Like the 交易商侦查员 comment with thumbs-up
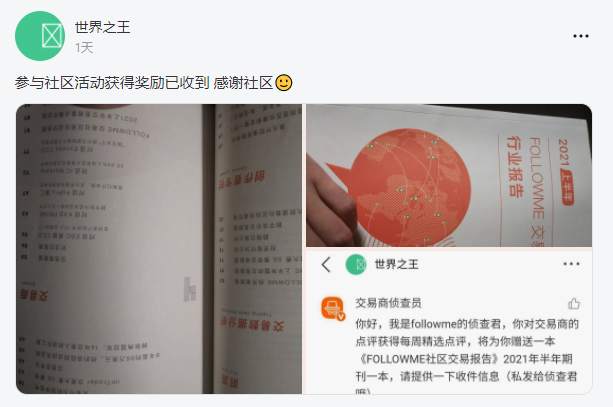Screen dimensions: 613x407 coord(574,304)
